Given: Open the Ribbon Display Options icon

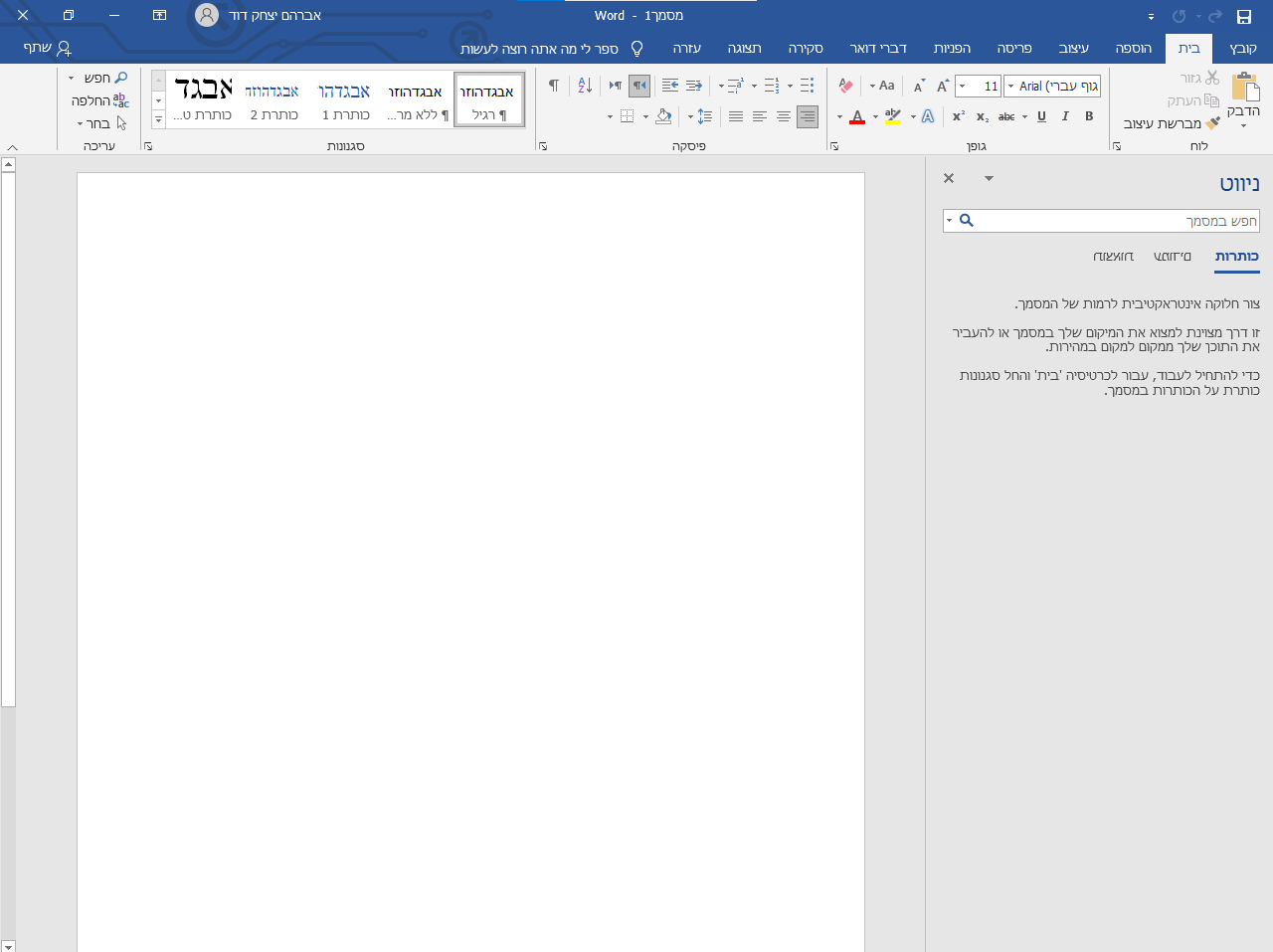Looking at the screenshot, I should click(159, 15).
